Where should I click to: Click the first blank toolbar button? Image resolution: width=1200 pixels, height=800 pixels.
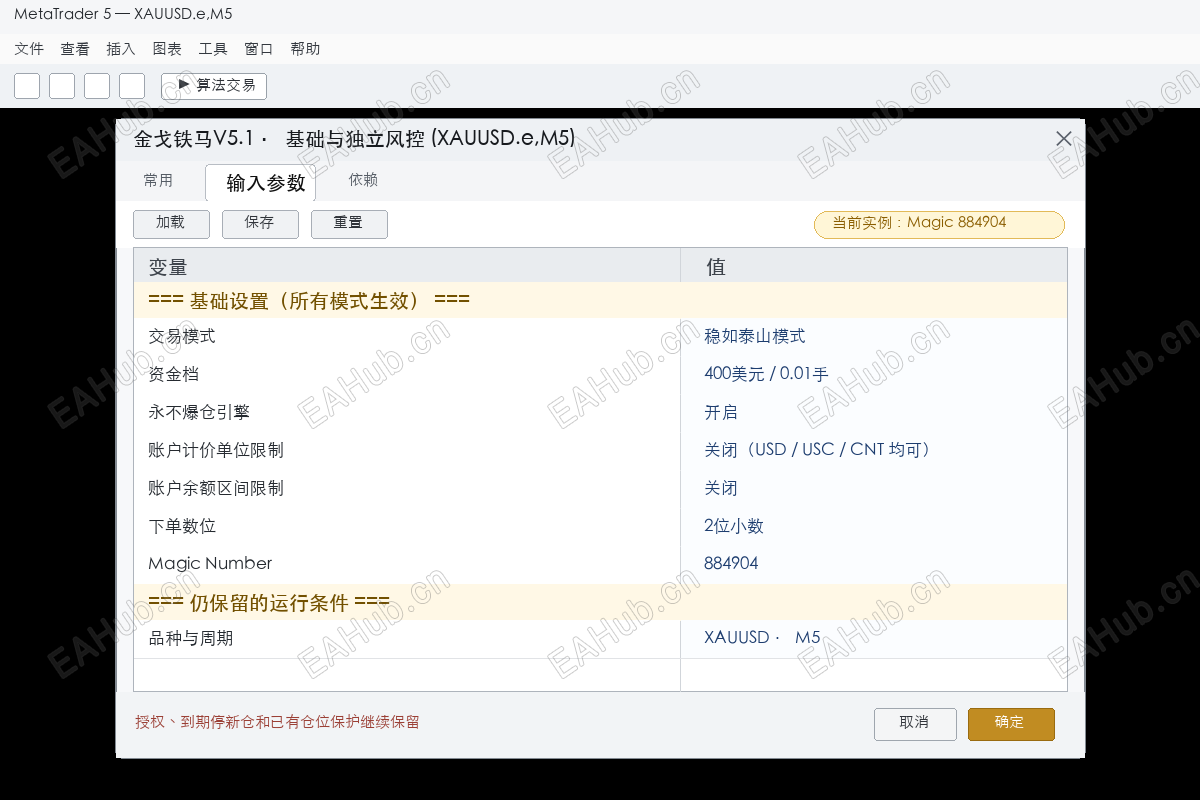point(27,86)
